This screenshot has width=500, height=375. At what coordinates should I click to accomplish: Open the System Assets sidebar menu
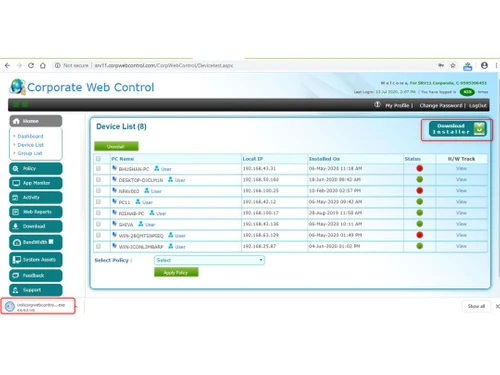(x=36, y=260)
